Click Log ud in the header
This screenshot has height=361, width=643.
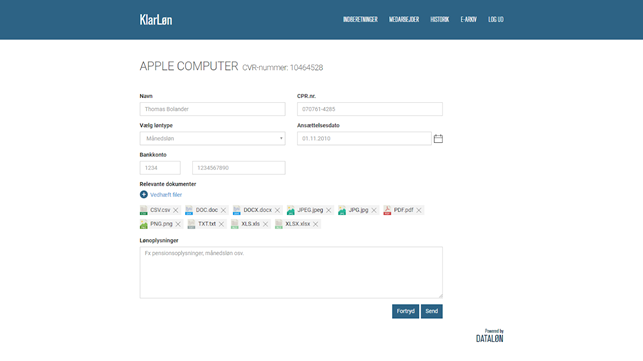tap(496, 19)
